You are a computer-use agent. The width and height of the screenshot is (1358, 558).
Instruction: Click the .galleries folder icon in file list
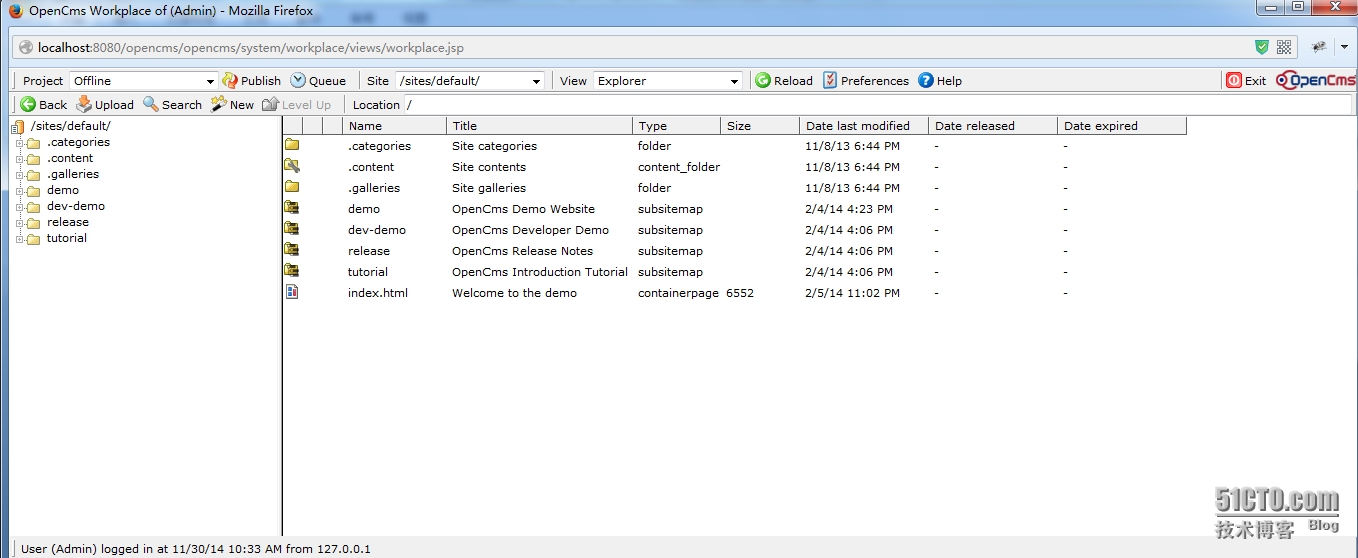[x=292, y=187]
